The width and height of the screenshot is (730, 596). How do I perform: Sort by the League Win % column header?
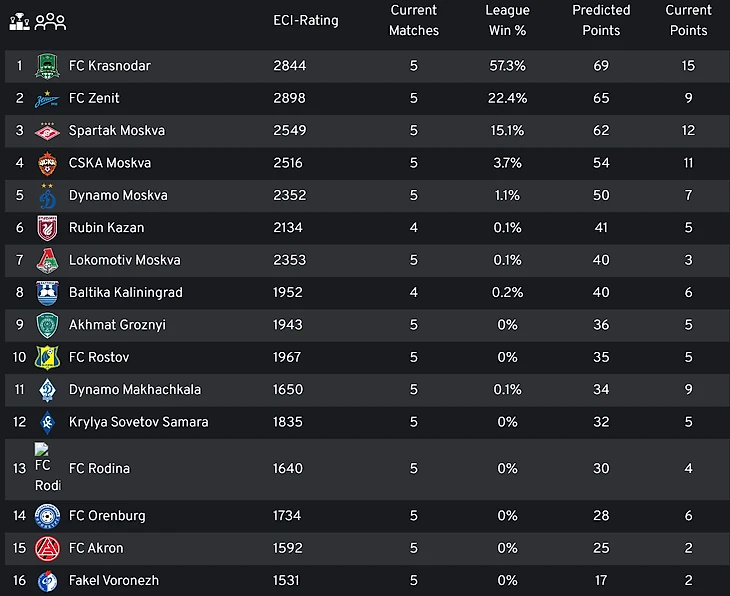coord(507,20)
